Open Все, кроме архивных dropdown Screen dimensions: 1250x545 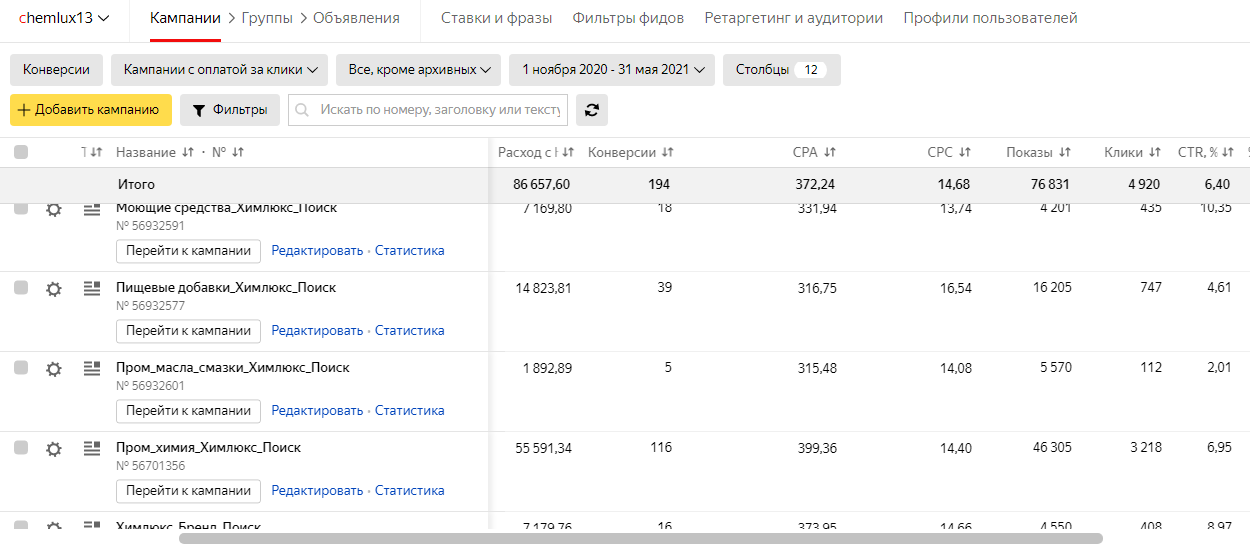coord(419,70)
